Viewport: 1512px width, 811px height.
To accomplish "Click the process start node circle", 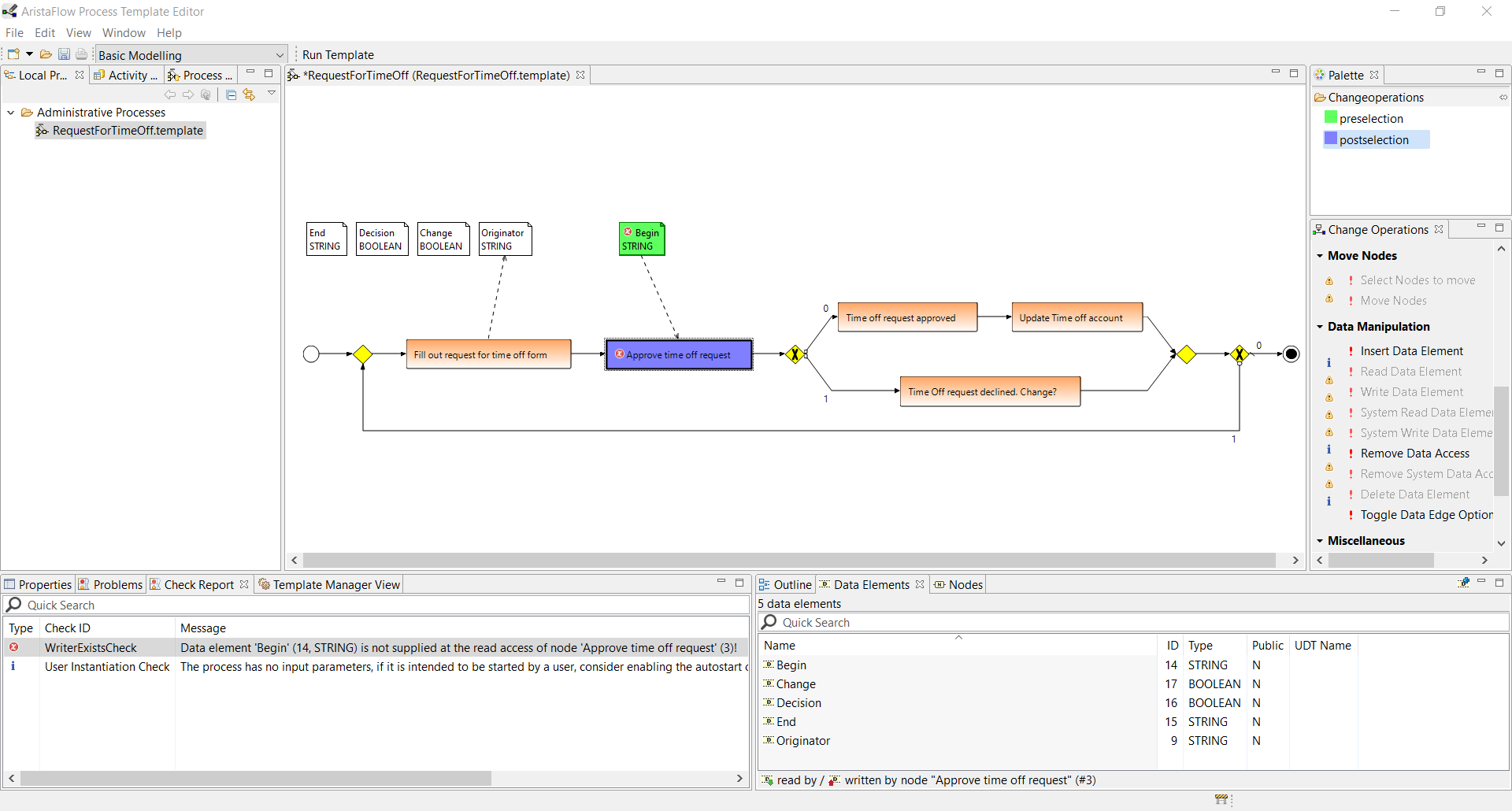I will [x=311, y=354].
